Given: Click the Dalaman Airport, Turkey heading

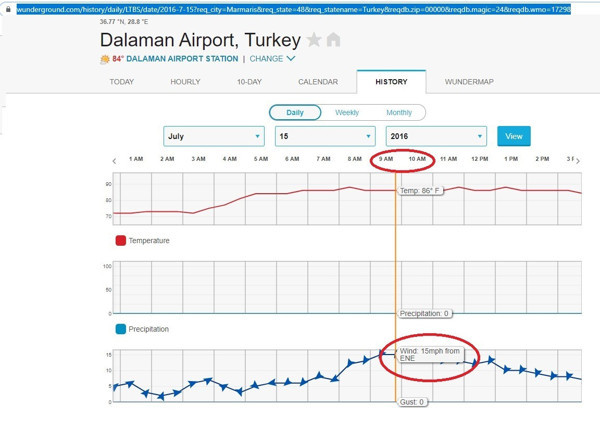Looking at the screenshot, I should 200,40.
